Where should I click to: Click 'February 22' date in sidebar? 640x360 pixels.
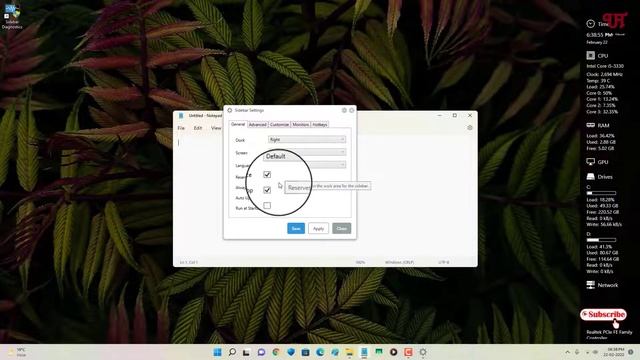[597, 42]
